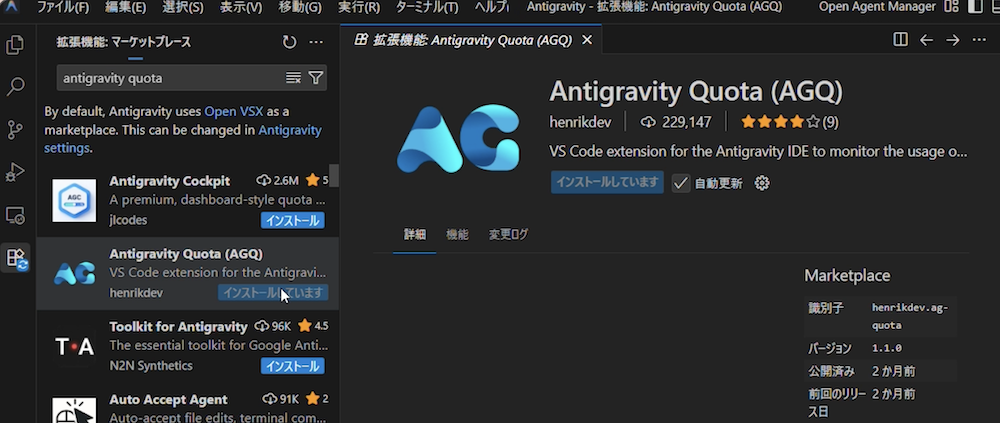Screen dimensions: 1000x423
Task: Clear the extension search results
Action: pyautogui.click(x=293, y=78)
